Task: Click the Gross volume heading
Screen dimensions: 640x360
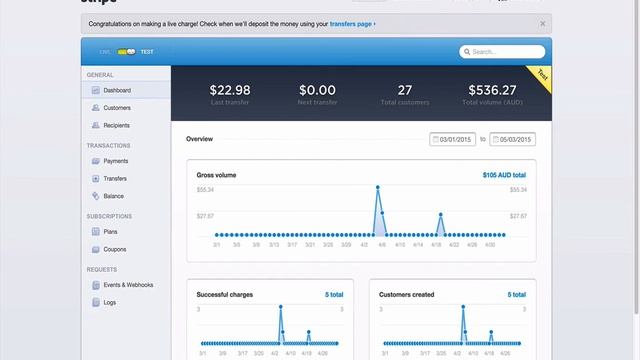Action: point(216,175)
